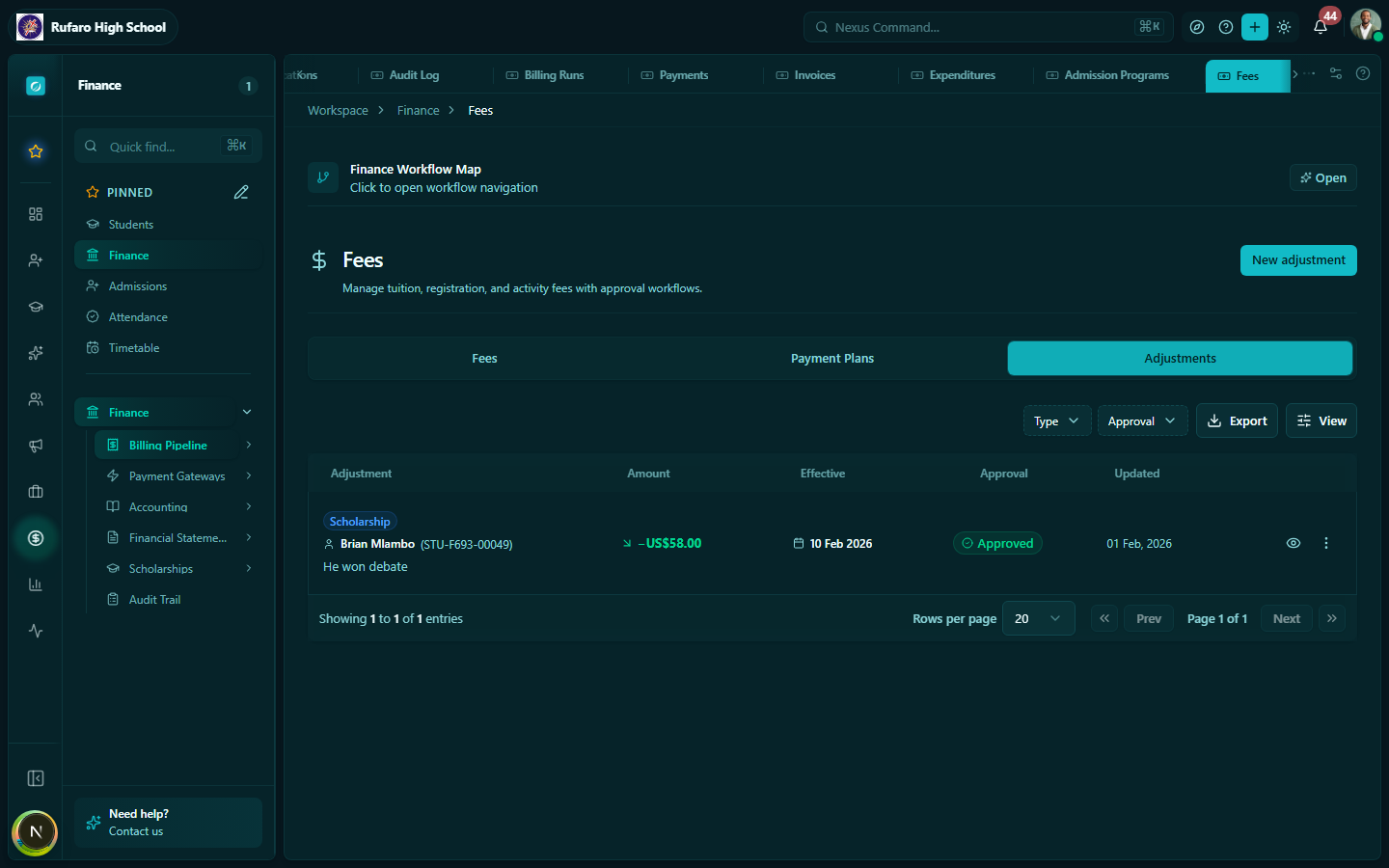Switch to Admission Programs tab
The image size is (1389, 868).
click(x=1107, y=75)
